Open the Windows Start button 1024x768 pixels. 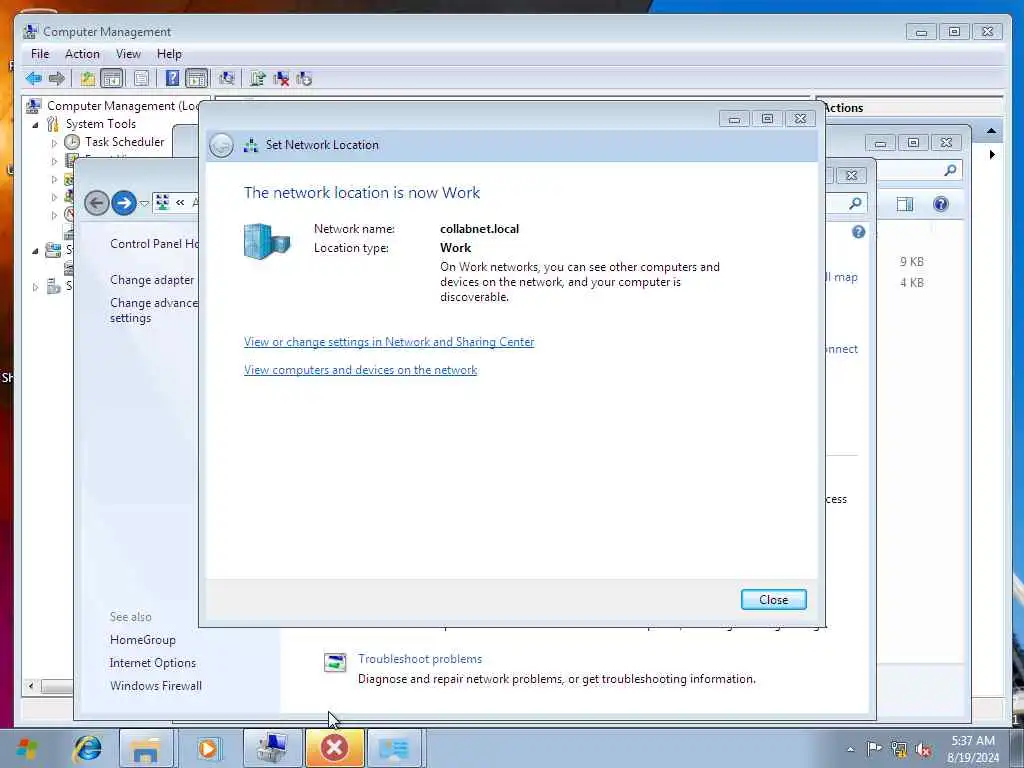click(x=27, y=748)
